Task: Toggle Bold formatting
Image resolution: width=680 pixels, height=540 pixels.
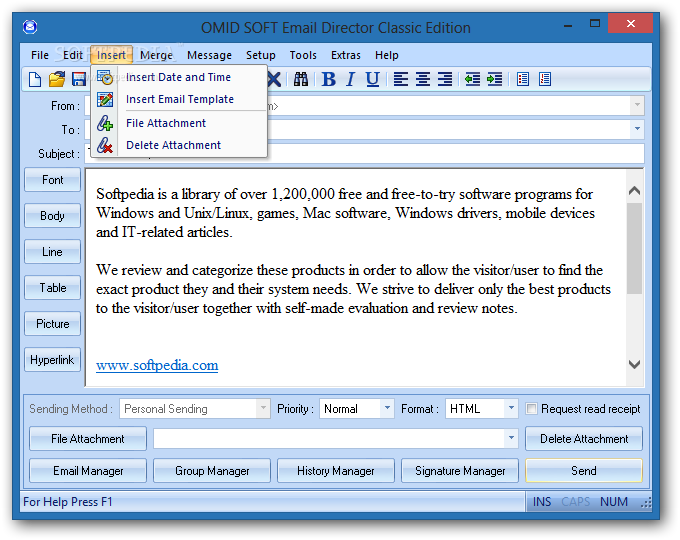Action: [329, 79]
